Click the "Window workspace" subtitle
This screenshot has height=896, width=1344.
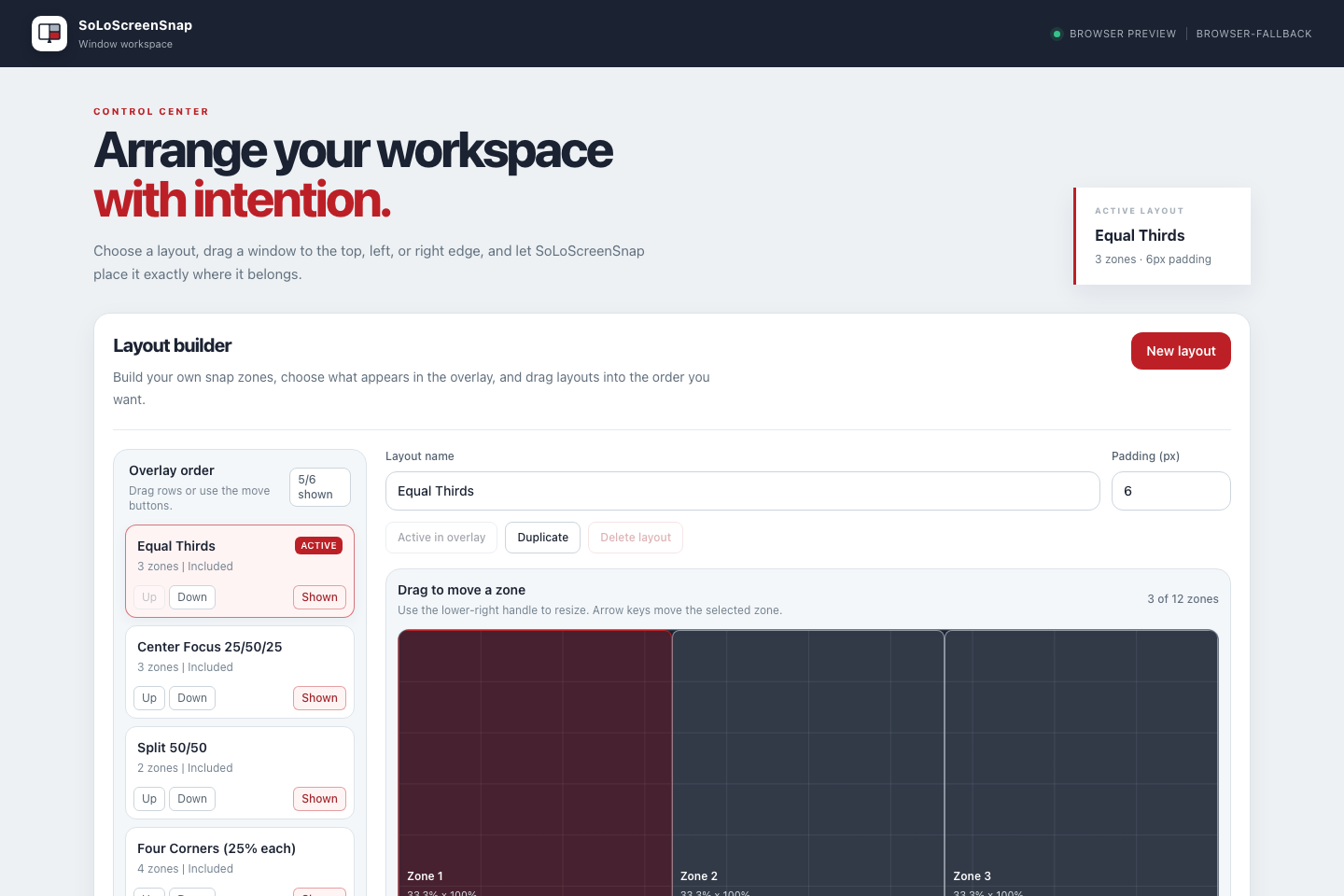point(125,44)
